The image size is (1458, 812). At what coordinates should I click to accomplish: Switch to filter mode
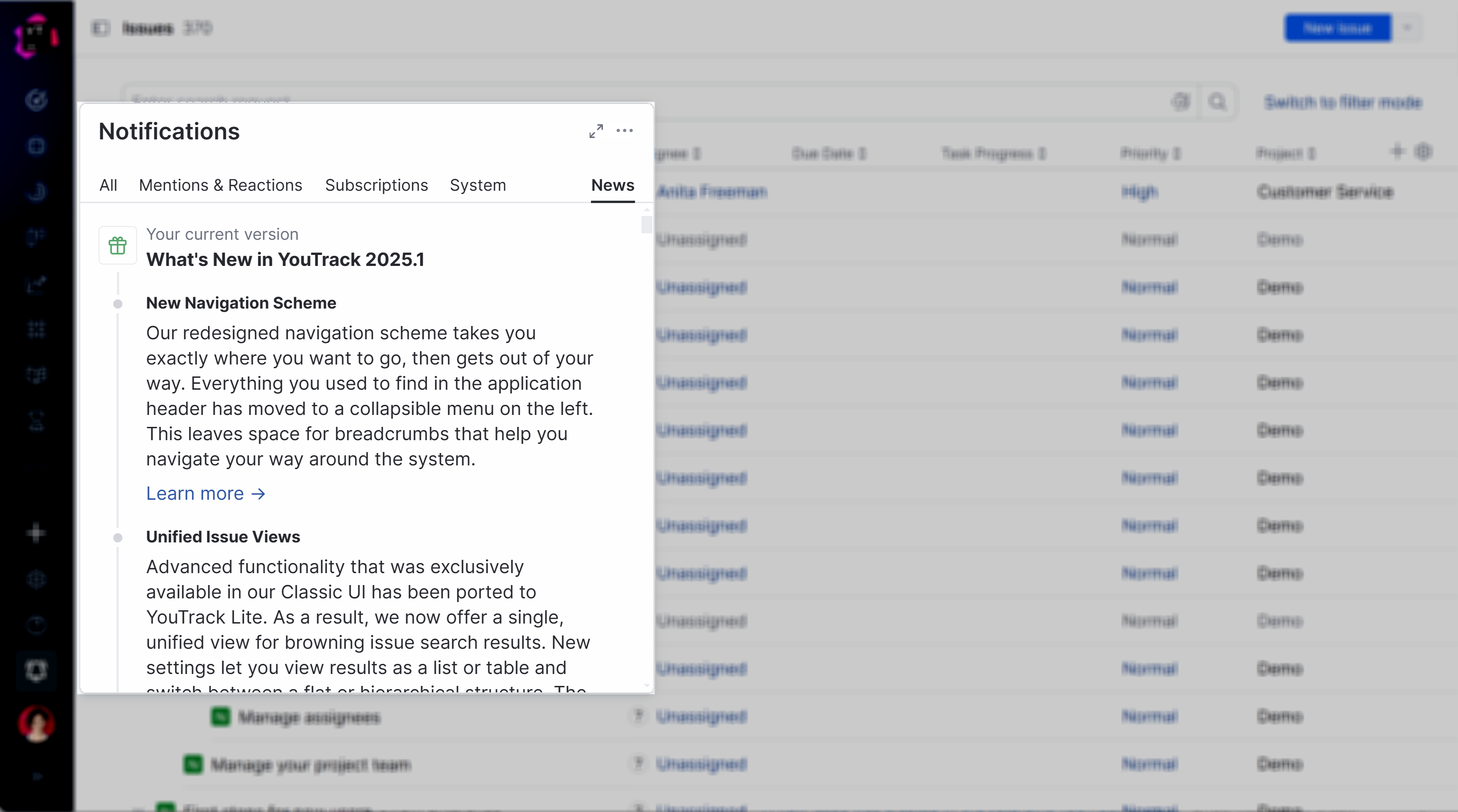pos(1342,102)
